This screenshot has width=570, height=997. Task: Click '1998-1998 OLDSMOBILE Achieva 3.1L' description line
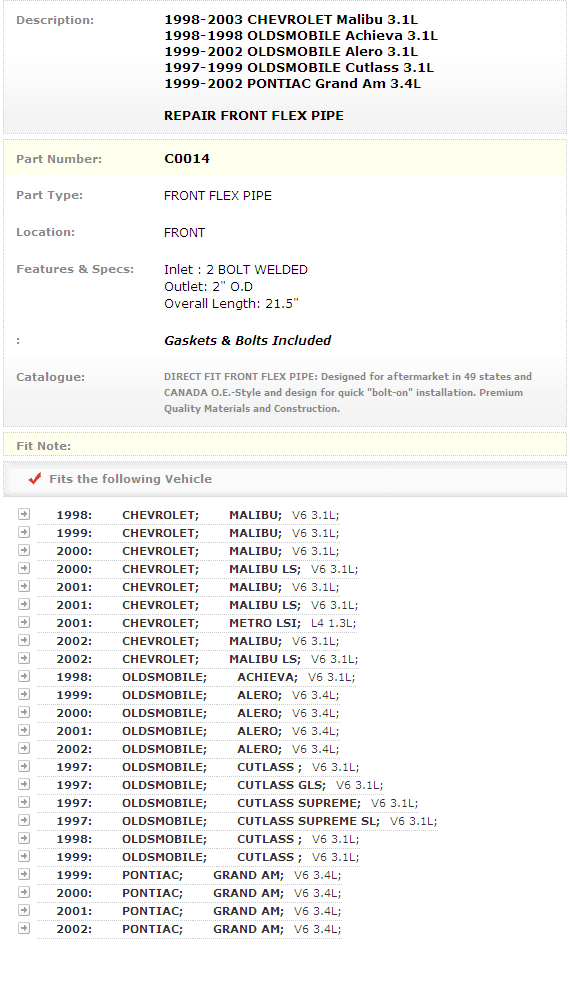pyautogui.click(x=301, y=36)
